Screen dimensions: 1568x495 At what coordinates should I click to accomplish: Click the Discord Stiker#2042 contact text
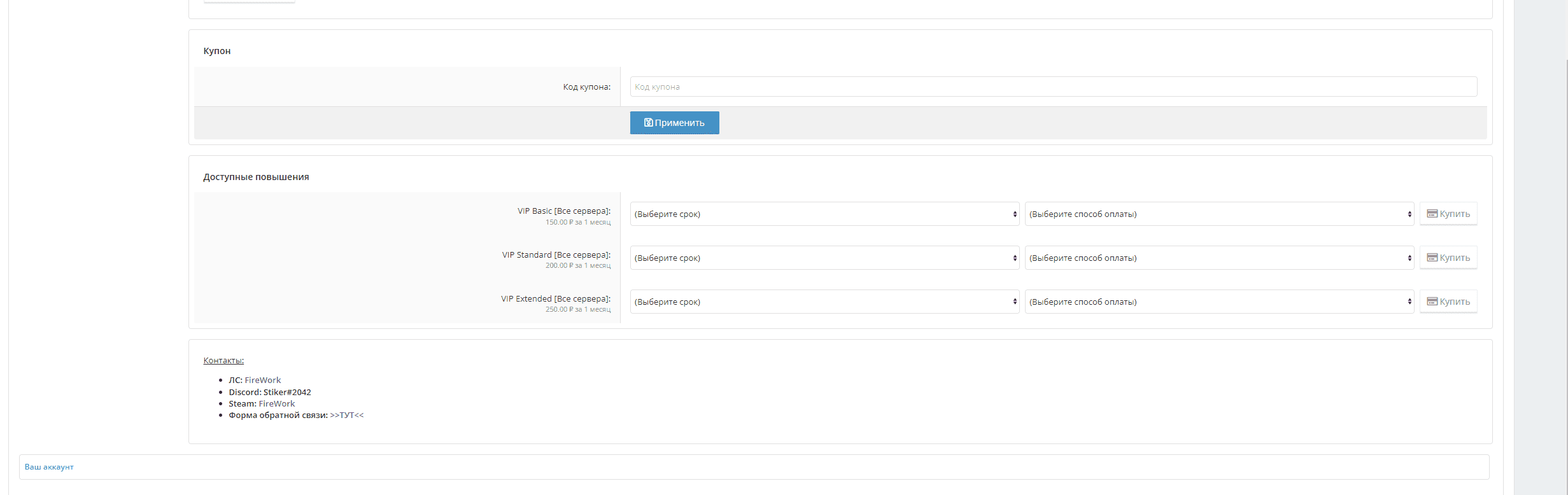point(270,393)
